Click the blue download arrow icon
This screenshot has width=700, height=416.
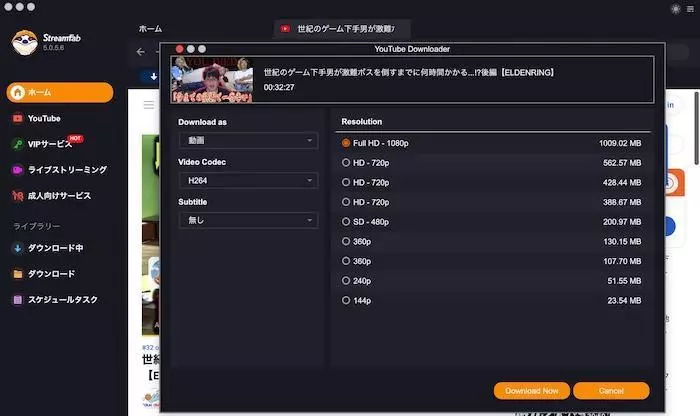[x=153, y=76]
